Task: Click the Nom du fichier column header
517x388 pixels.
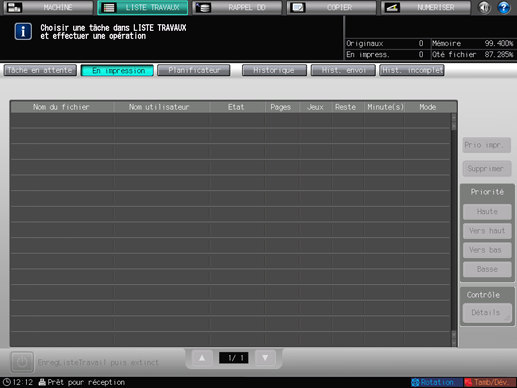Action: tap(62, 107)
